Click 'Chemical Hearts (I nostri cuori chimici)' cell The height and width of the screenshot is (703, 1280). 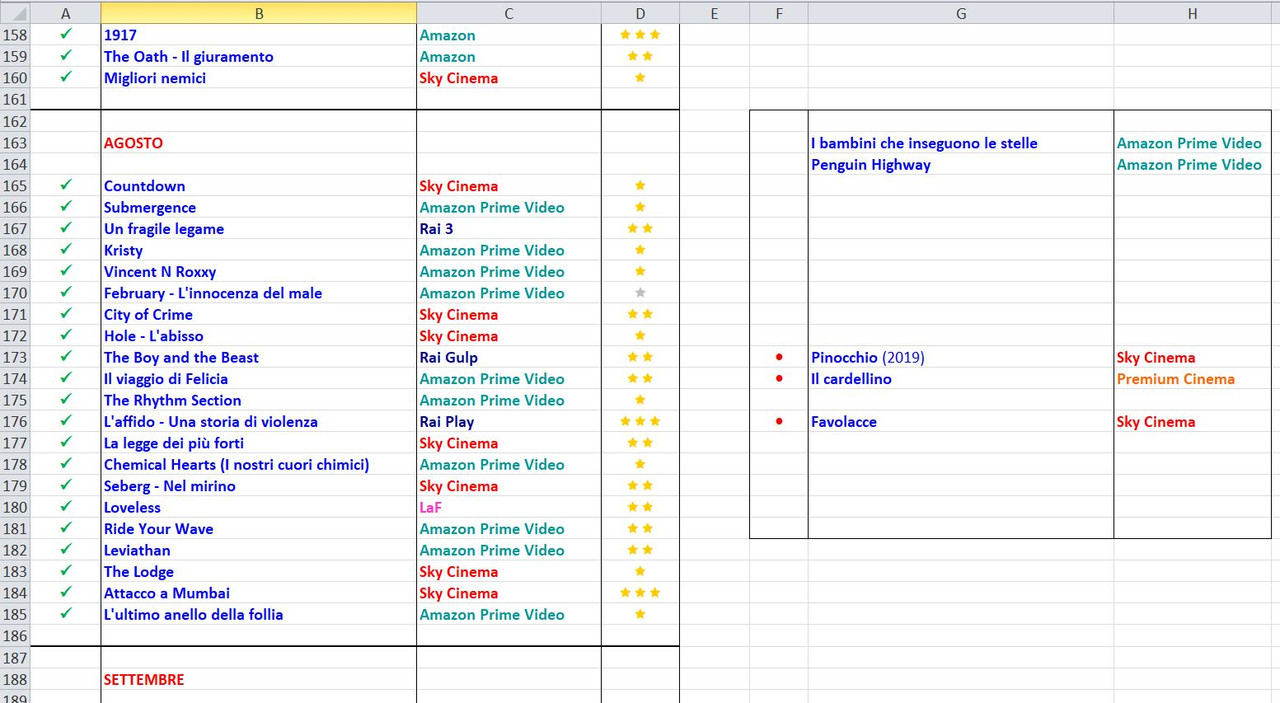coord(258,464)
